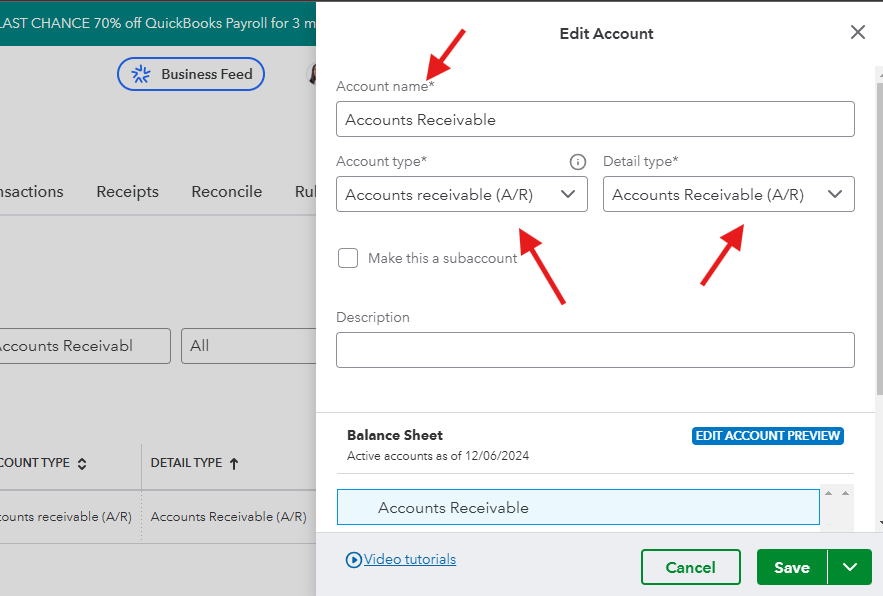This screenshot has height=596, width=883.
Task: Open the Account type dropdown
Action: click(x=570, y=194)
